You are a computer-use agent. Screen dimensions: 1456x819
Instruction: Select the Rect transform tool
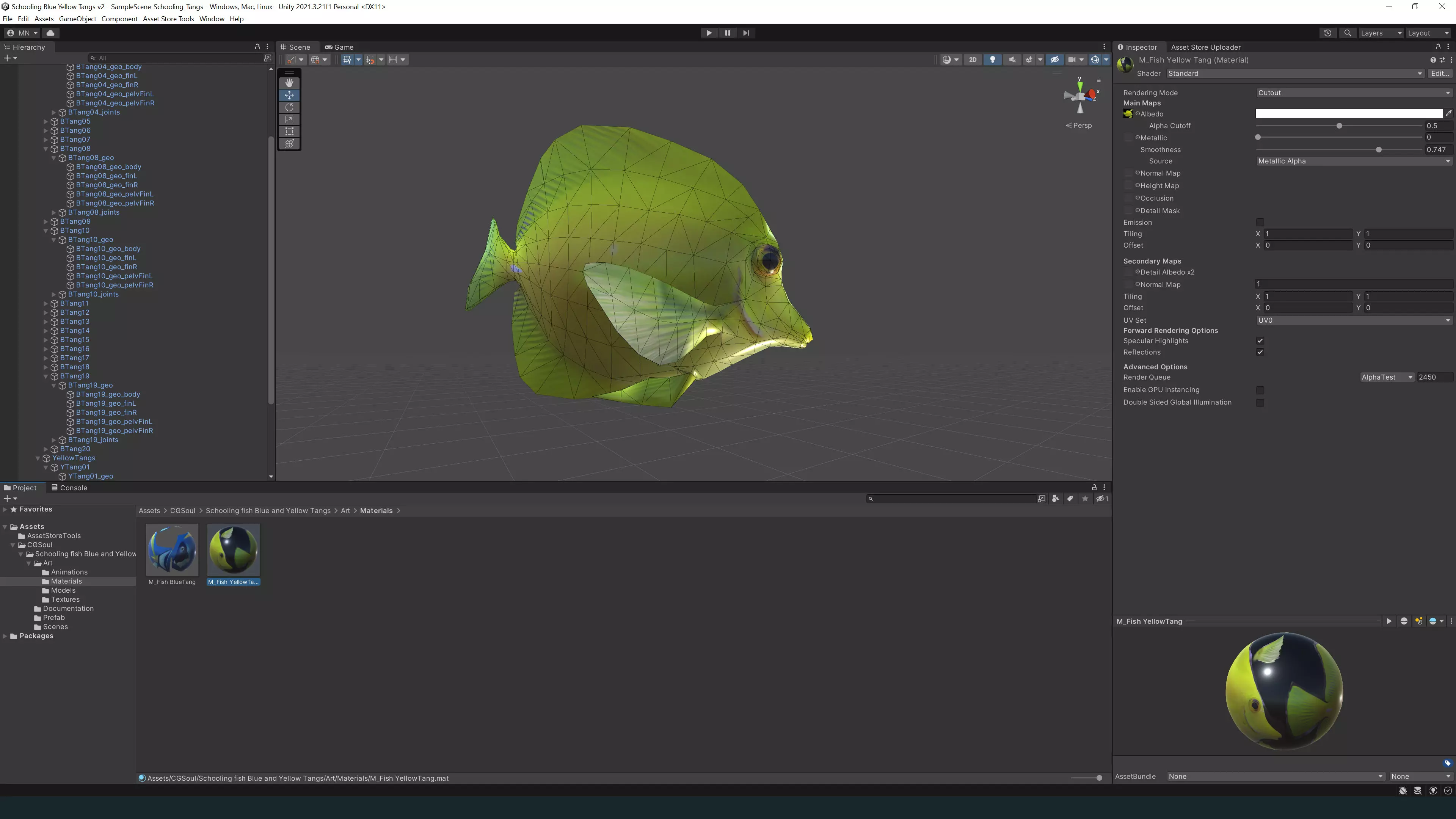(289, 132)
